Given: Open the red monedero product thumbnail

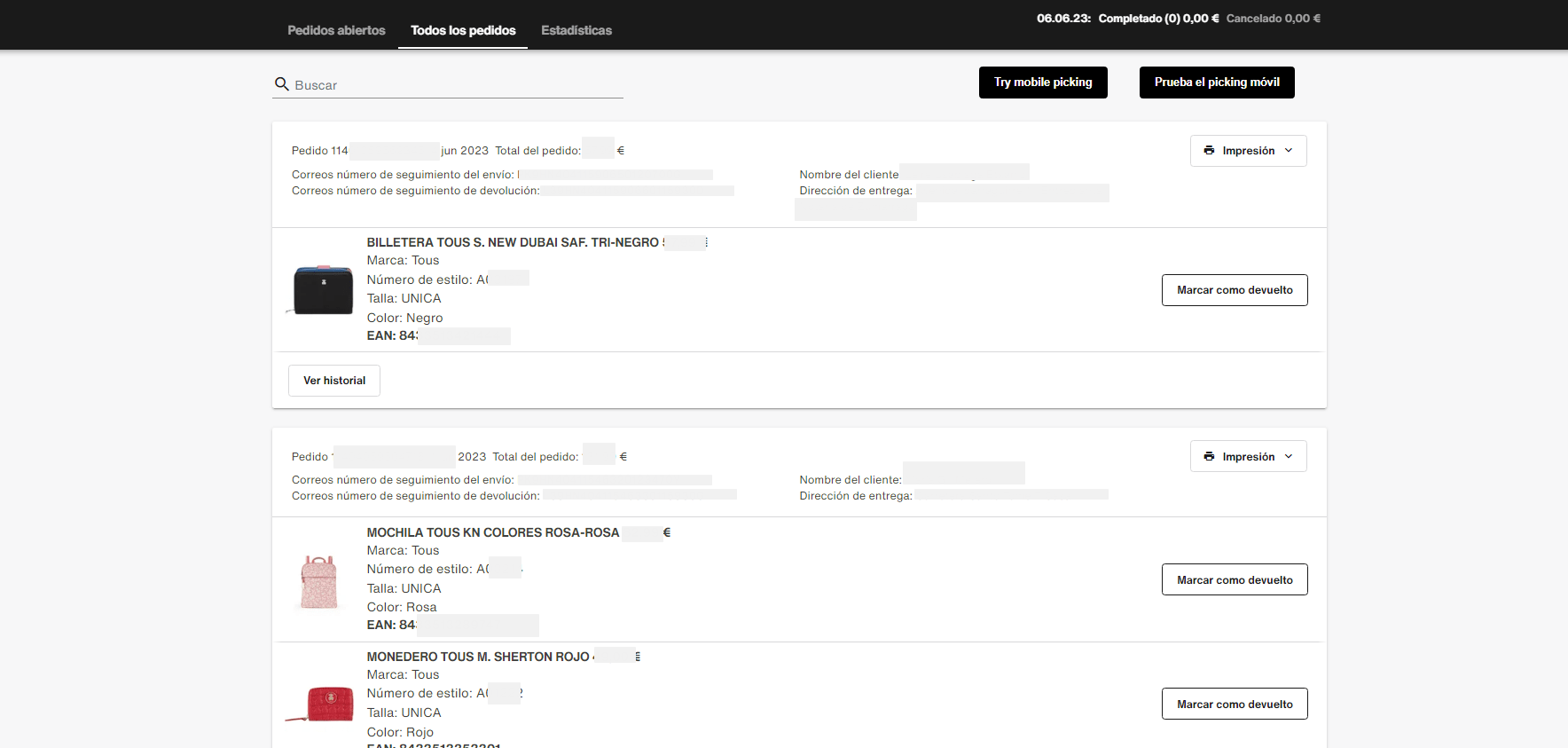Looking at the screenshot, I should [321, 704].
